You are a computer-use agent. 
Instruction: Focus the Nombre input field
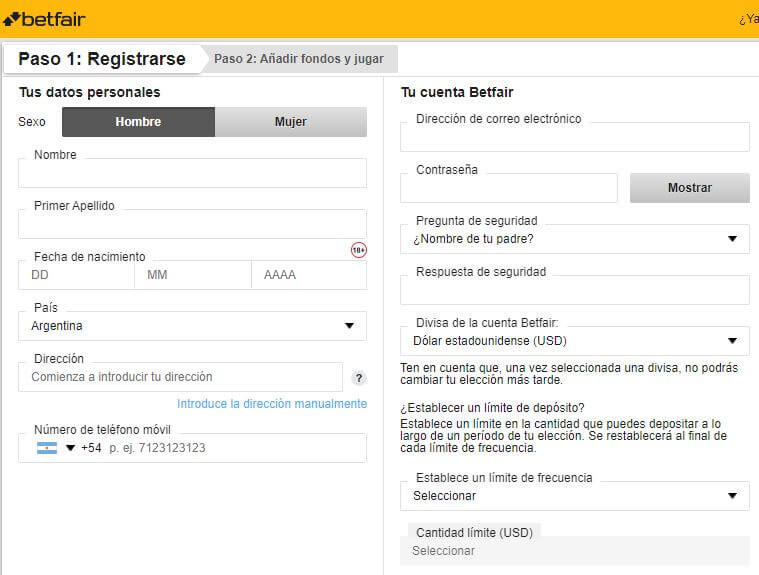192,173
